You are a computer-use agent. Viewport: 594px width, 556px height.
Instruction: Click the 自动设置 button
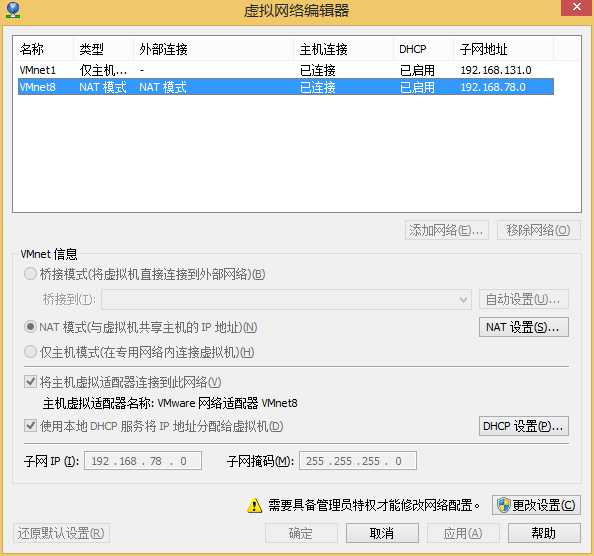[524, 300]
